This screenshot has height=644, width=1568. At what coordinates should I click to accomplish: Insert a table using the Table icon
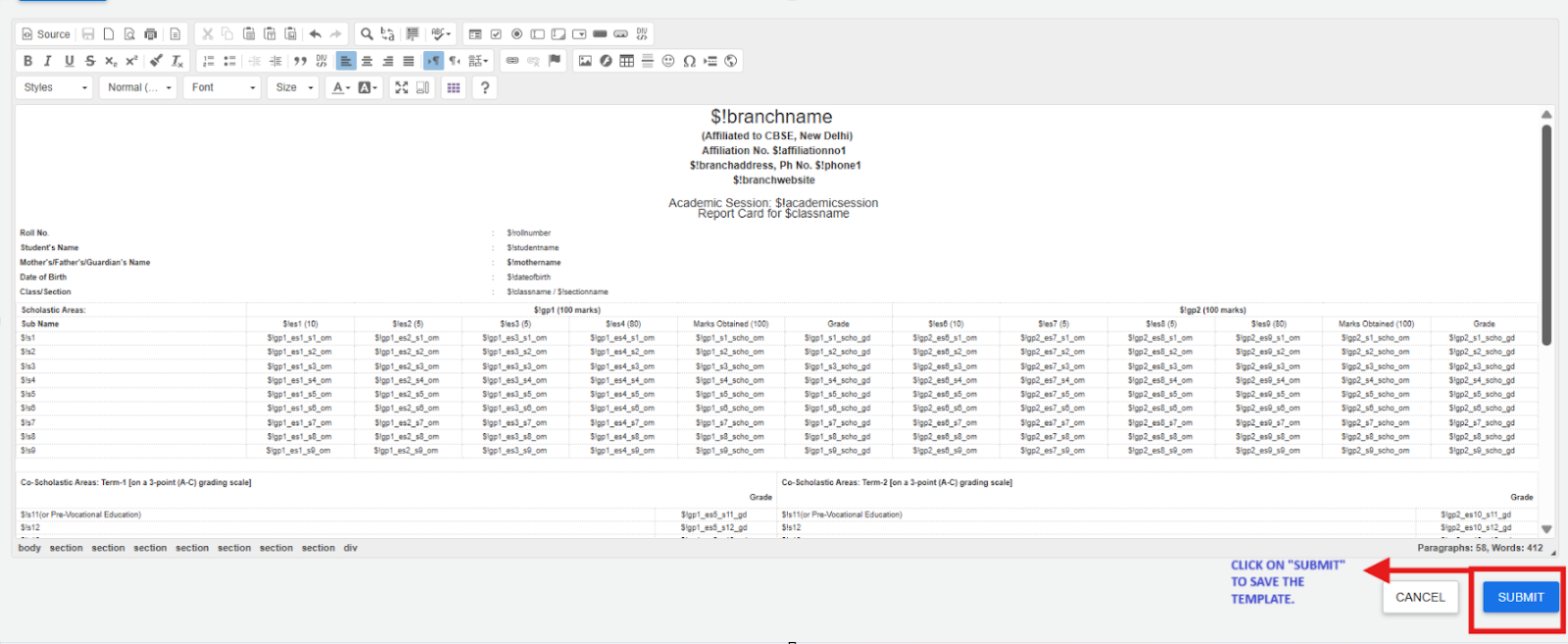[x=626, y=61]
